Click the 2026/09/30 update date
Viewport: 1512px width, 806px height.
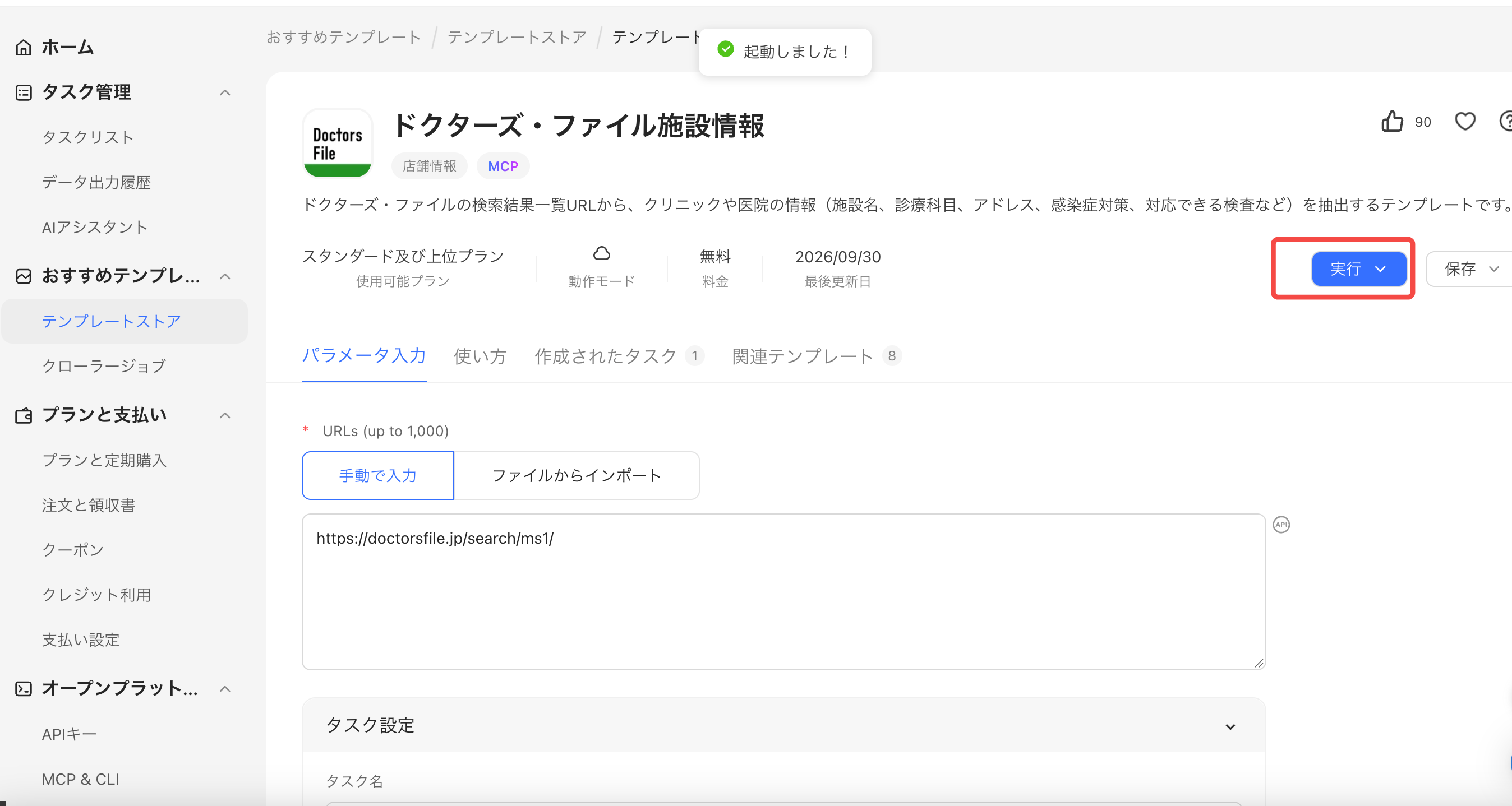click(837, 256)
